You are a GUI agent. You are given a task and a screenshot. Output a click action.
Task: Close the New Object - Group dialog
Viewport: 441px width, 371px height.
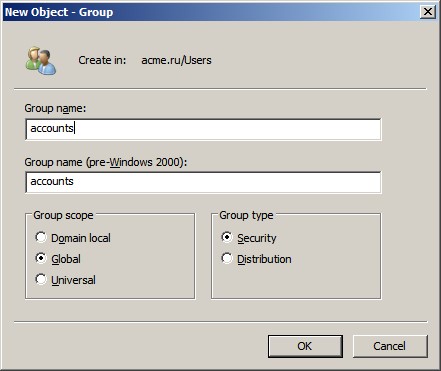click(x=428, y=12)
